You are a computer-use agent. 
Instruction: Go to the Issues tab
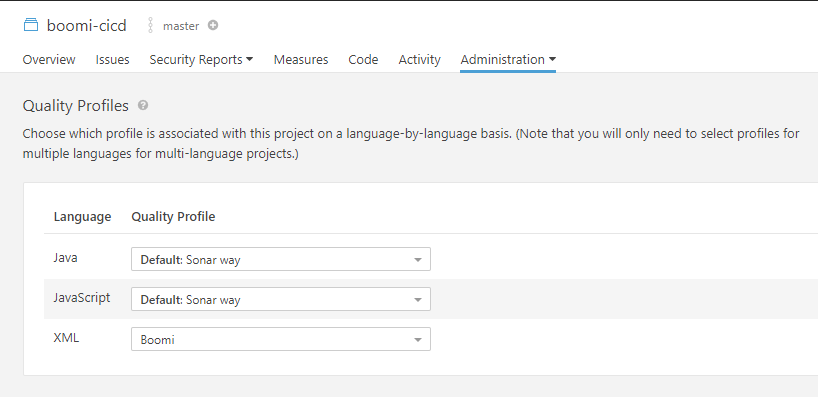pos(112,59)
